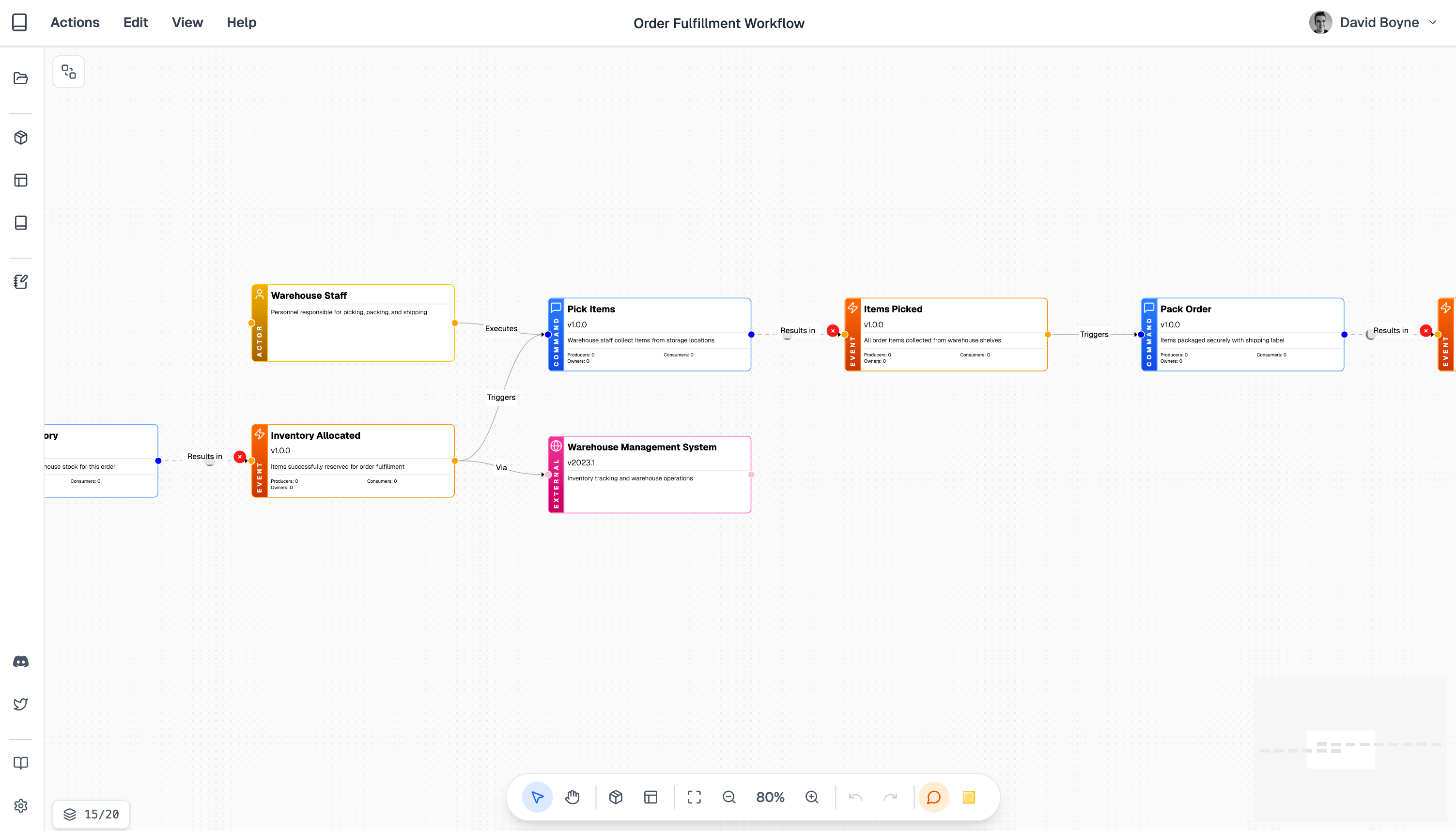Viewport: 1456px width, 831px height.
Task: Zoom in with the plus magnifier
Action: [812, 797]
